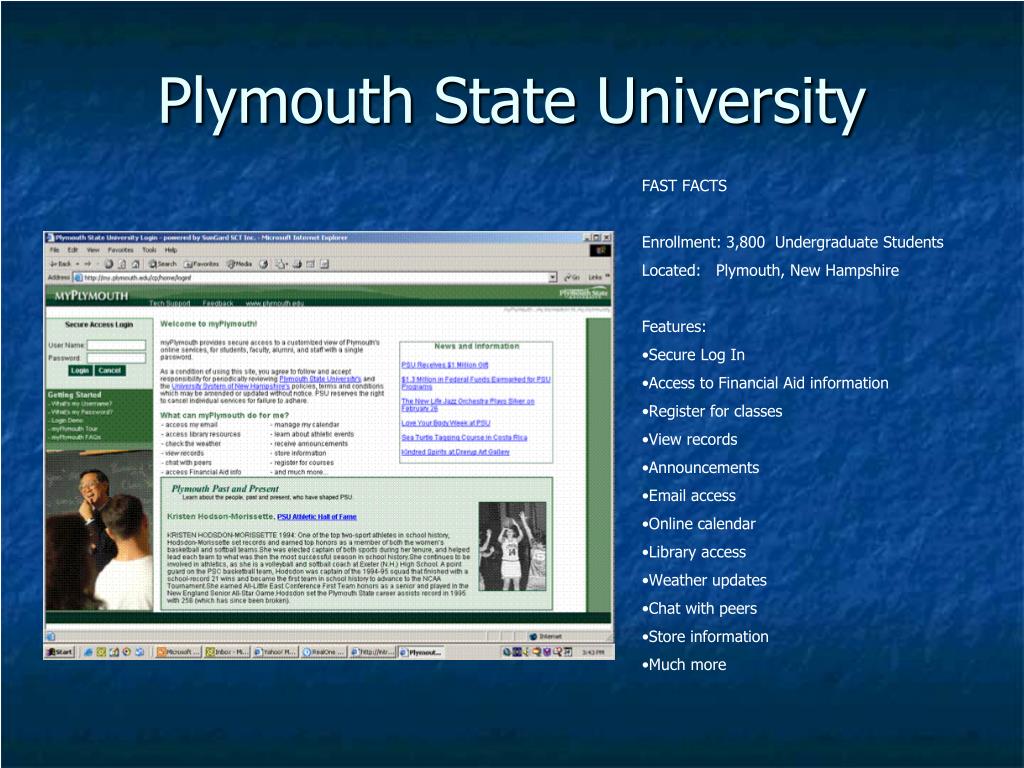Open the PSU Athletic Hall of Fame link

(317, 517)
